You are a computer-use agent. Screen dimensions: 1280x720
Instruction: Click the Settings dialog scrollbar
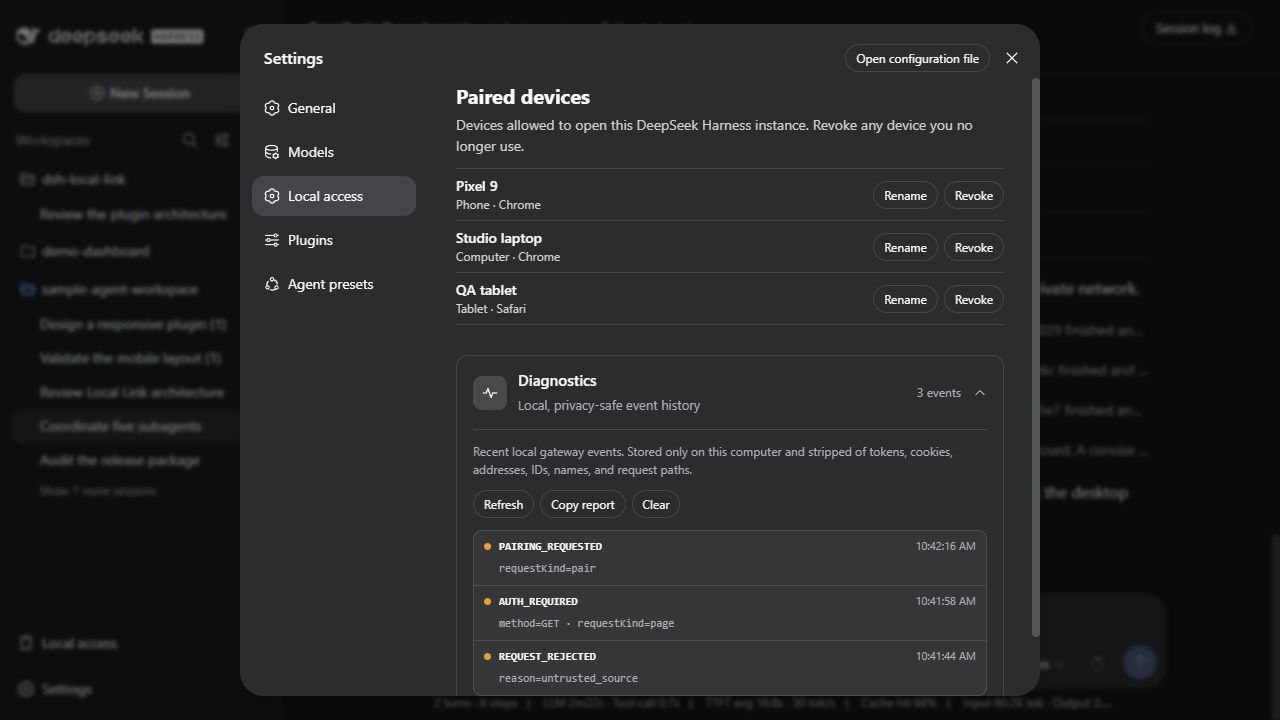[x=1036, y=357]
